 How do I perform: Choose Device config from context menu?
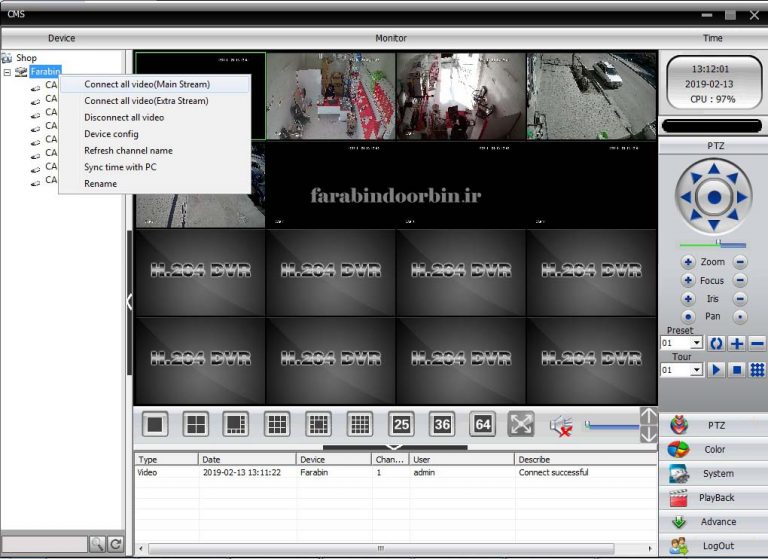tap(111, 134)
